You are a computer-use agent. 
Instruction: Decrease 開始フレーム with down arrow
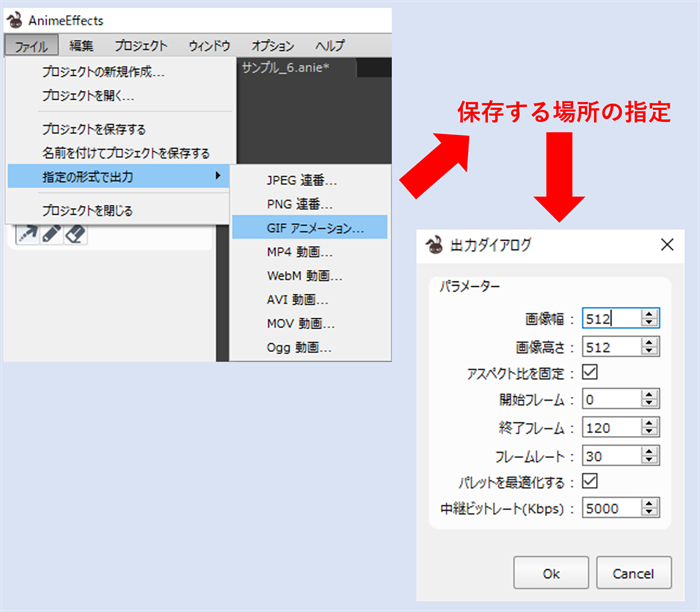[x=650, y=404]
